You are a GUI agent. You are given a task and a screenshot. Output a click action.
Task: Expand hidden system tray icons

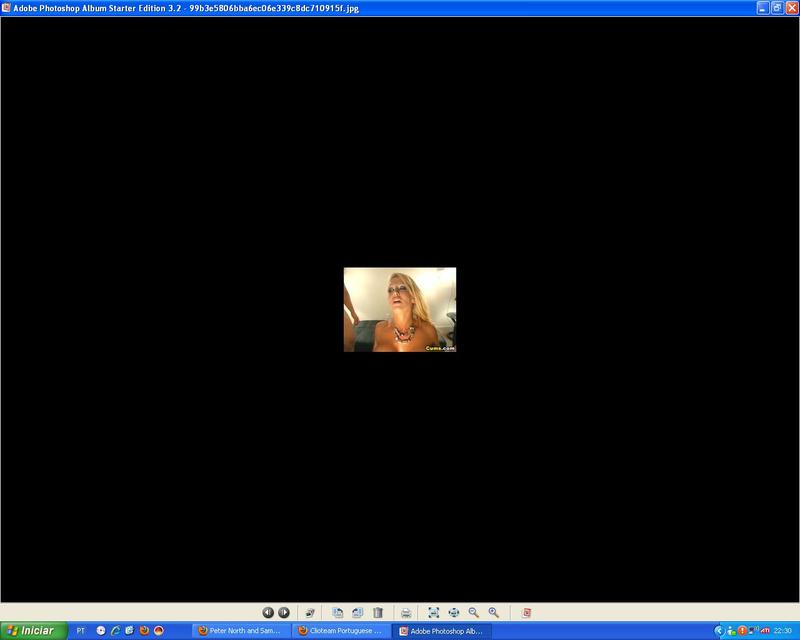719,631
